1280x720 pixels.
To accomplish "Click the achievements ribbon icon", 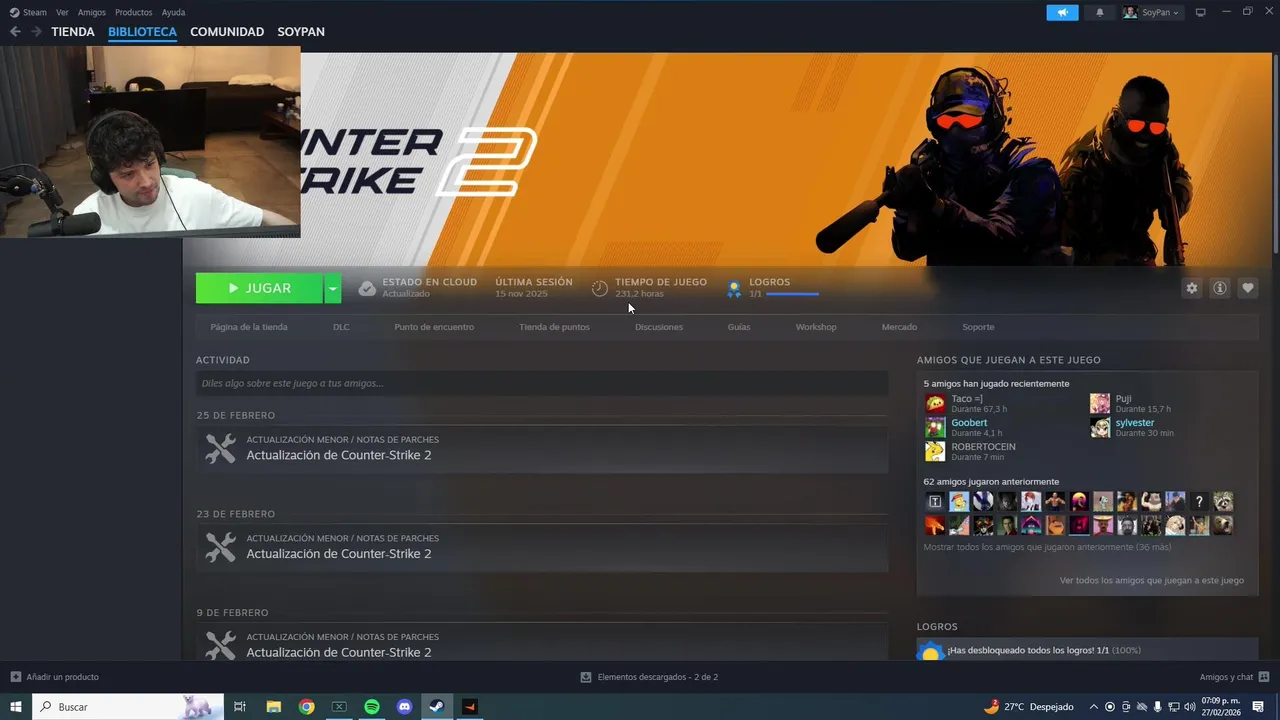I will [x=734, y=288].
